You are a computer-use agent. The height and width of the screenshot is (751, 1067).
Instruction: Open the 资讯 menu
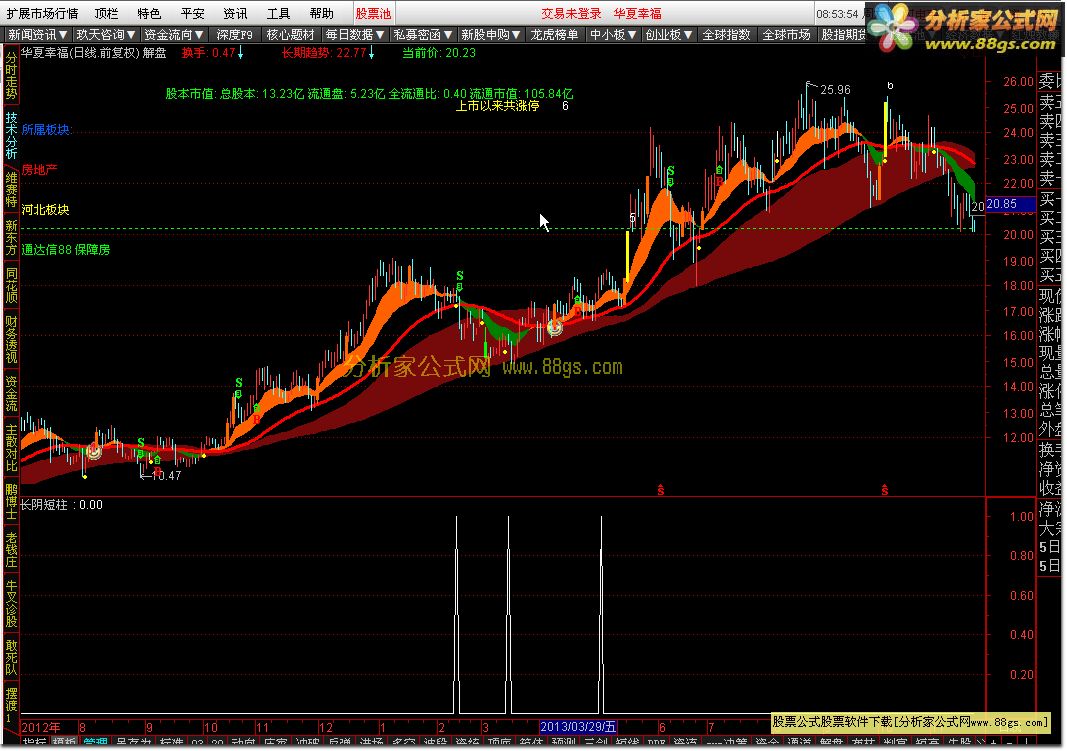point(235,14)
